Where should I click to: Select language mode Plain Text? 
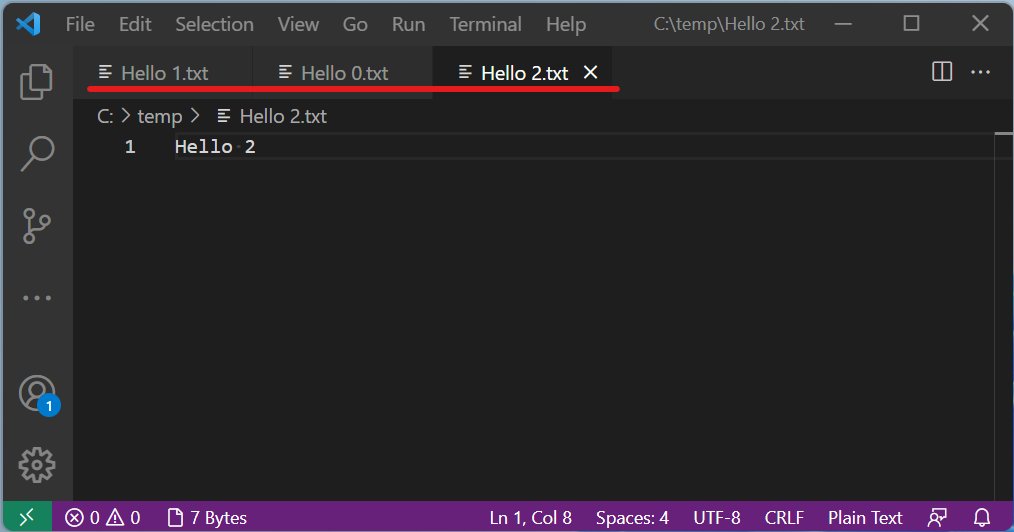(865, 518)
